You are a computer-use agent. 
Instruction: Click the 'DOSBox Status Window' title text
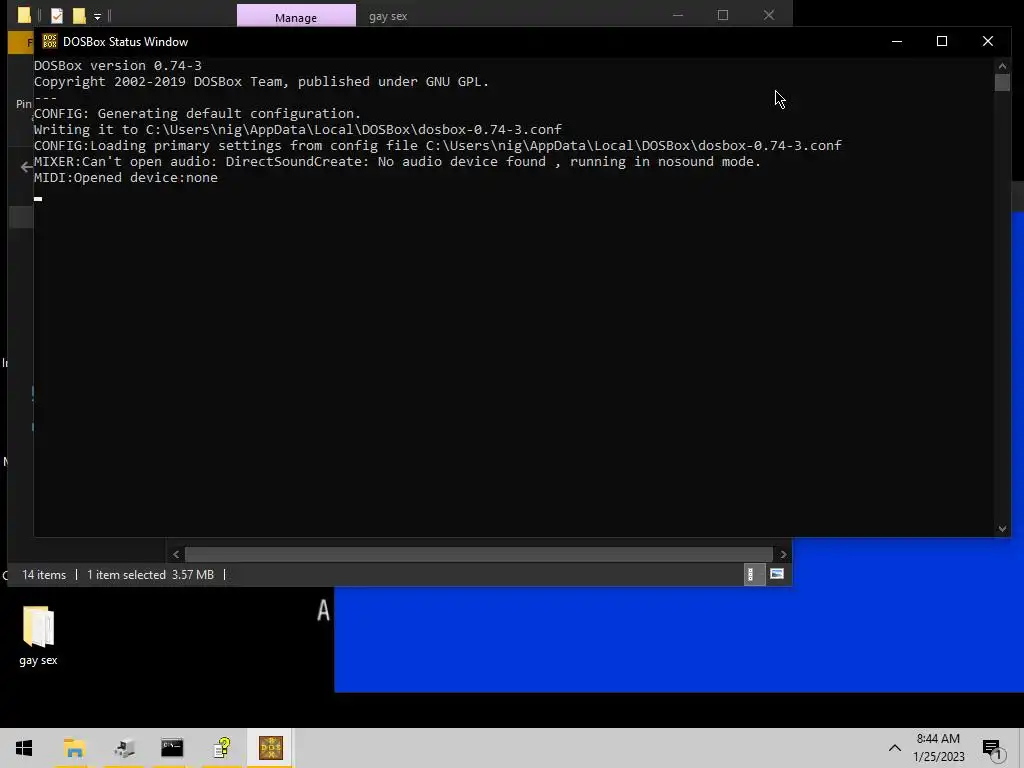[x=125, y=42]
